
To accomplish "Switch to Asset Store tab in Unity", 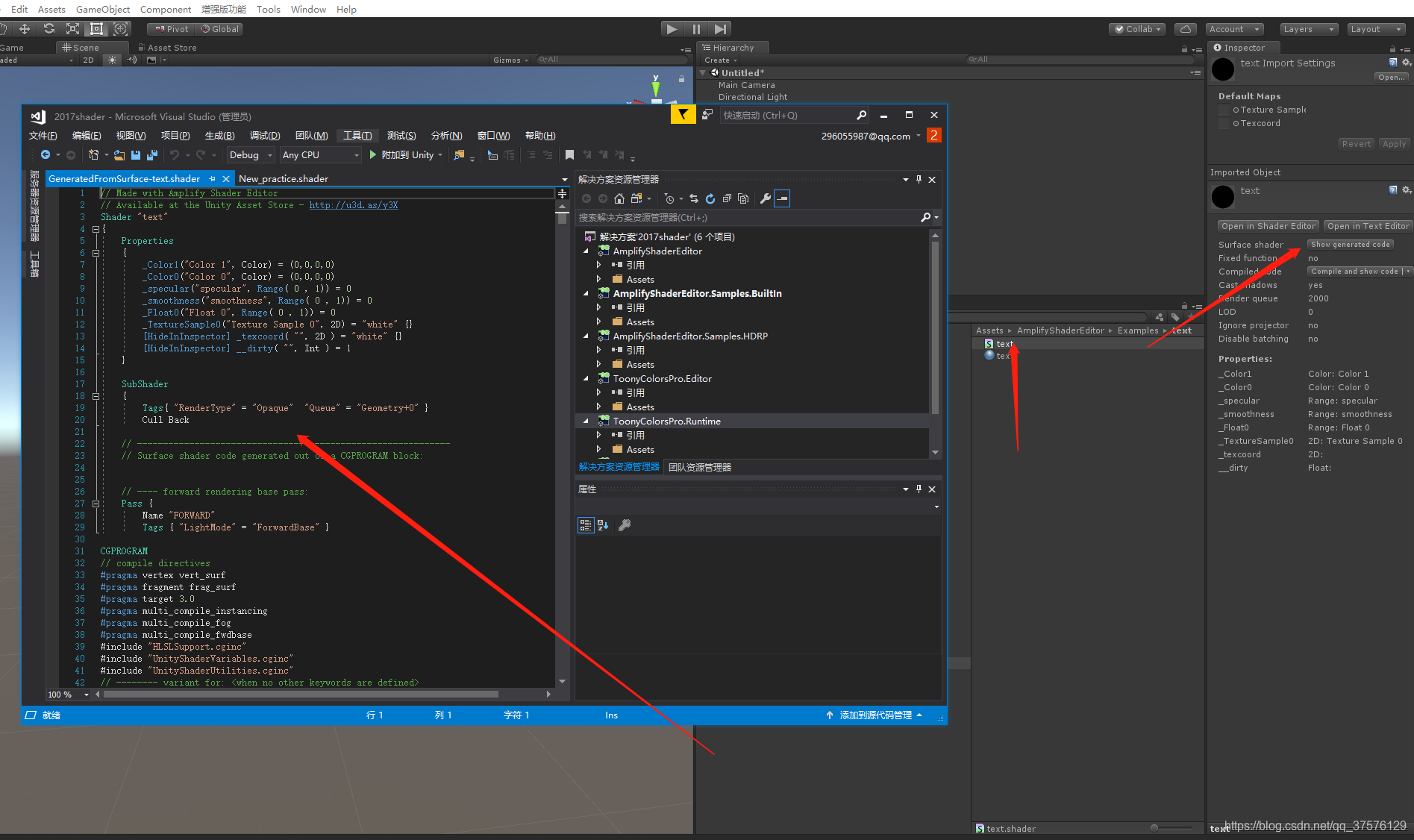I will click(168, 48).
